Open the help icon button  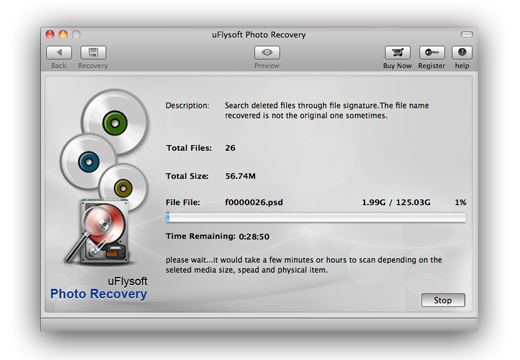[x=462, y=53]
